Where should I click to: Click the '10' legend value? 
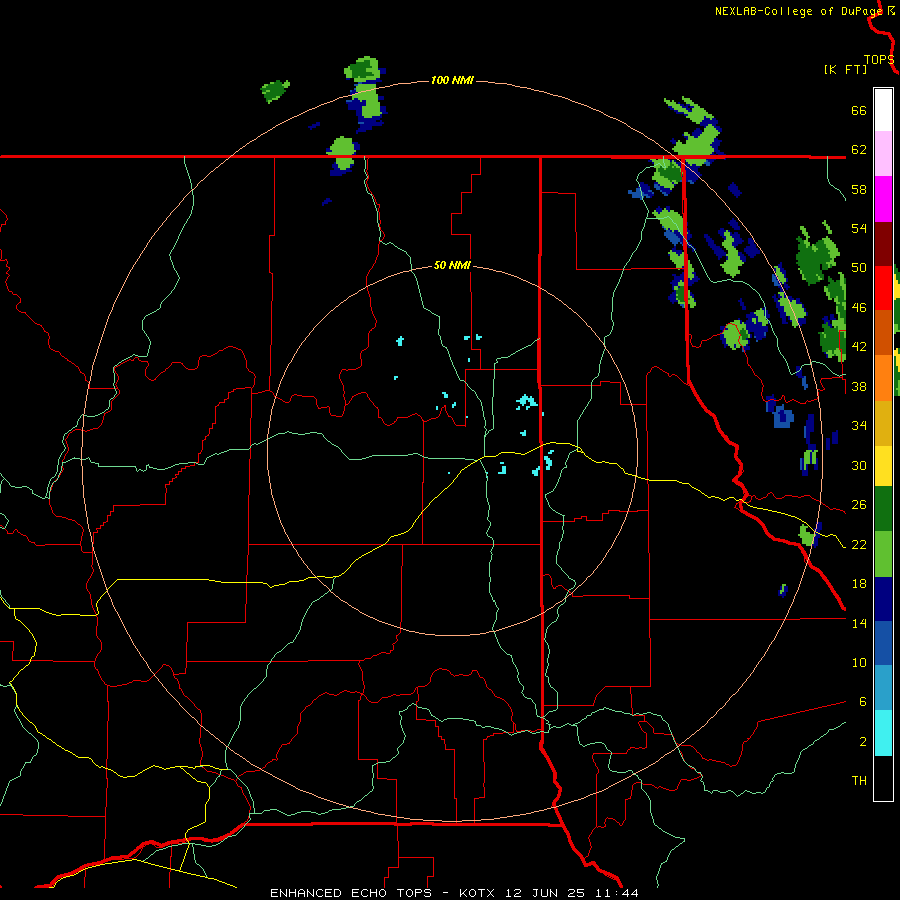tap(859, 662)
